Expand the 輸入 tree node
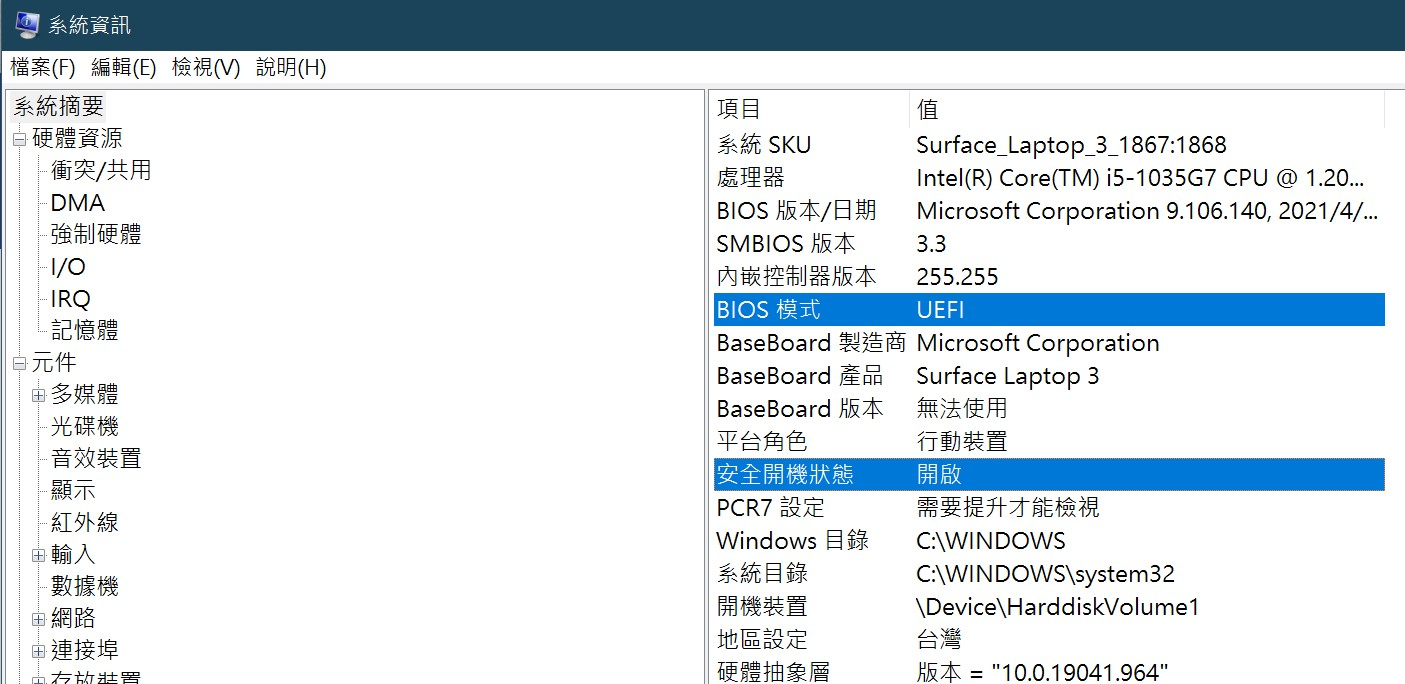1405x684 pixels. pos(39,555)
